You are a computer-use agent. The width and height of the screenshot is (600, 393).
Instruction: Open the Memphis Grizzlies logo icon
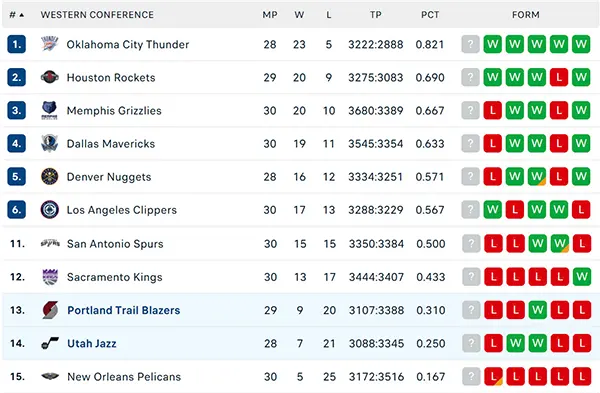pos(50,111)
